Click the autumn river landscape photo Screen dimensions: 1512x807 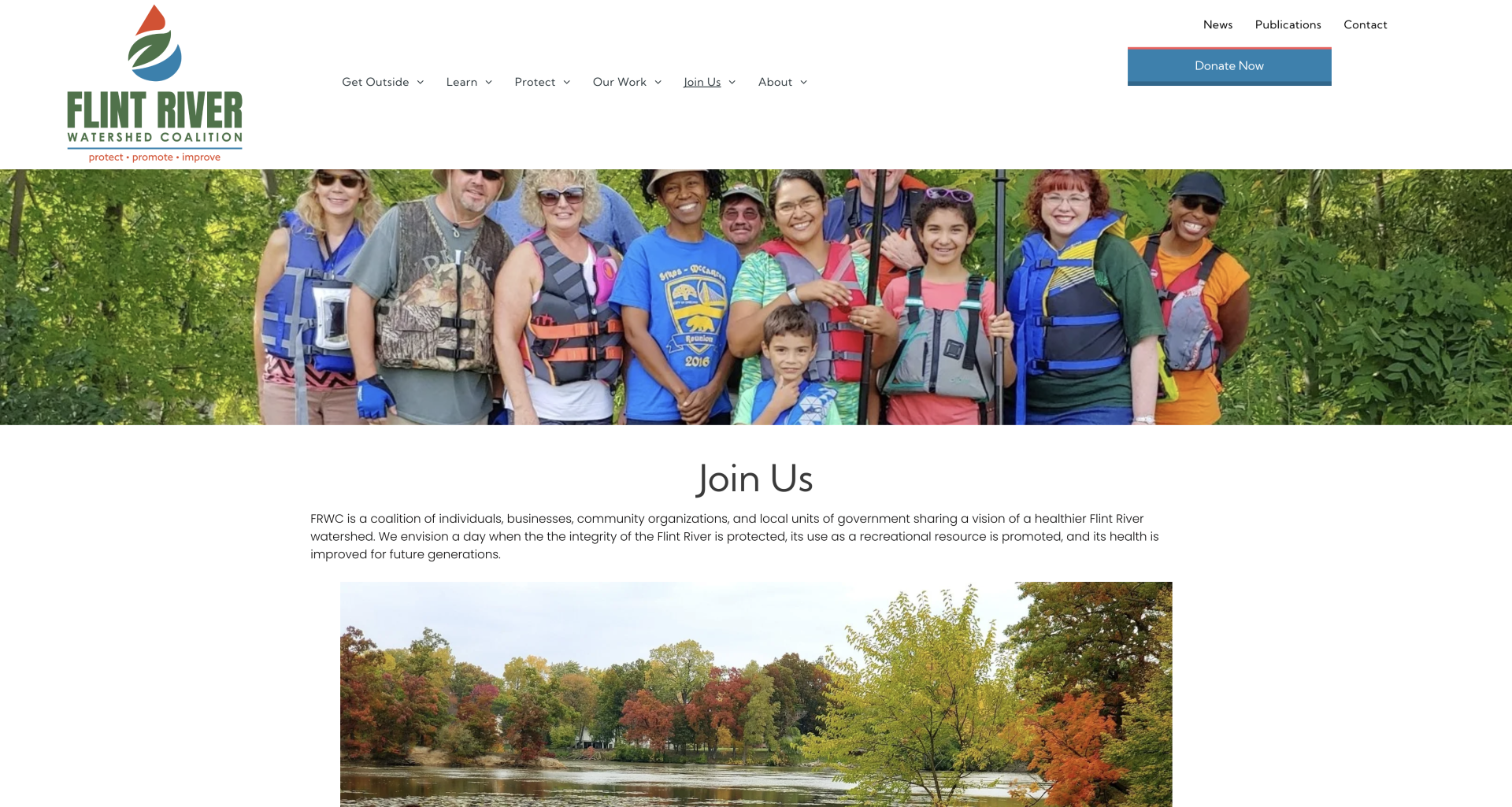point(756,694)
